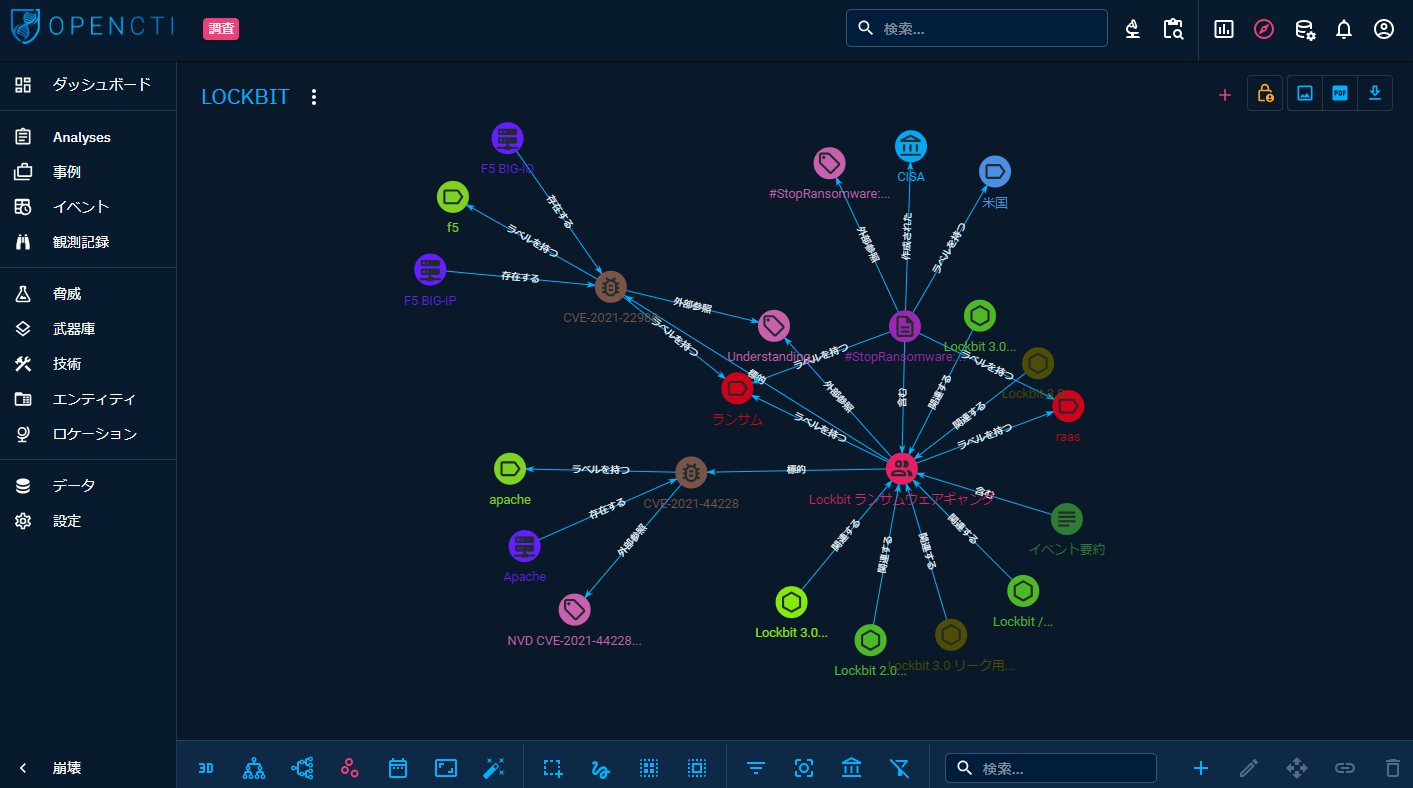This screenshot has width=1413, height=788.
Task: Open filter by author menu
Action: [852, 768]
